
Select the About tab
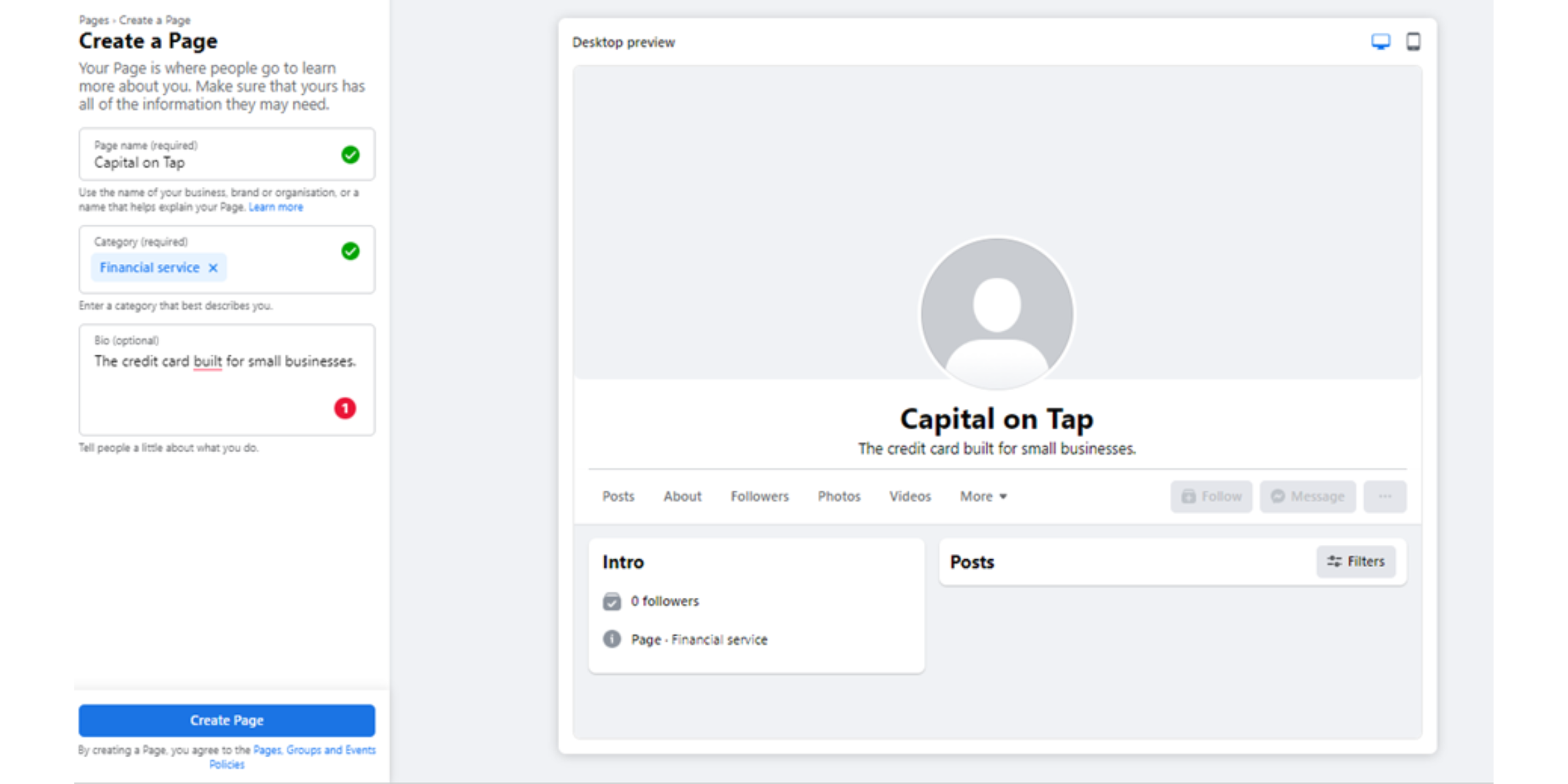pyautogui.click(x=682, y=496)
